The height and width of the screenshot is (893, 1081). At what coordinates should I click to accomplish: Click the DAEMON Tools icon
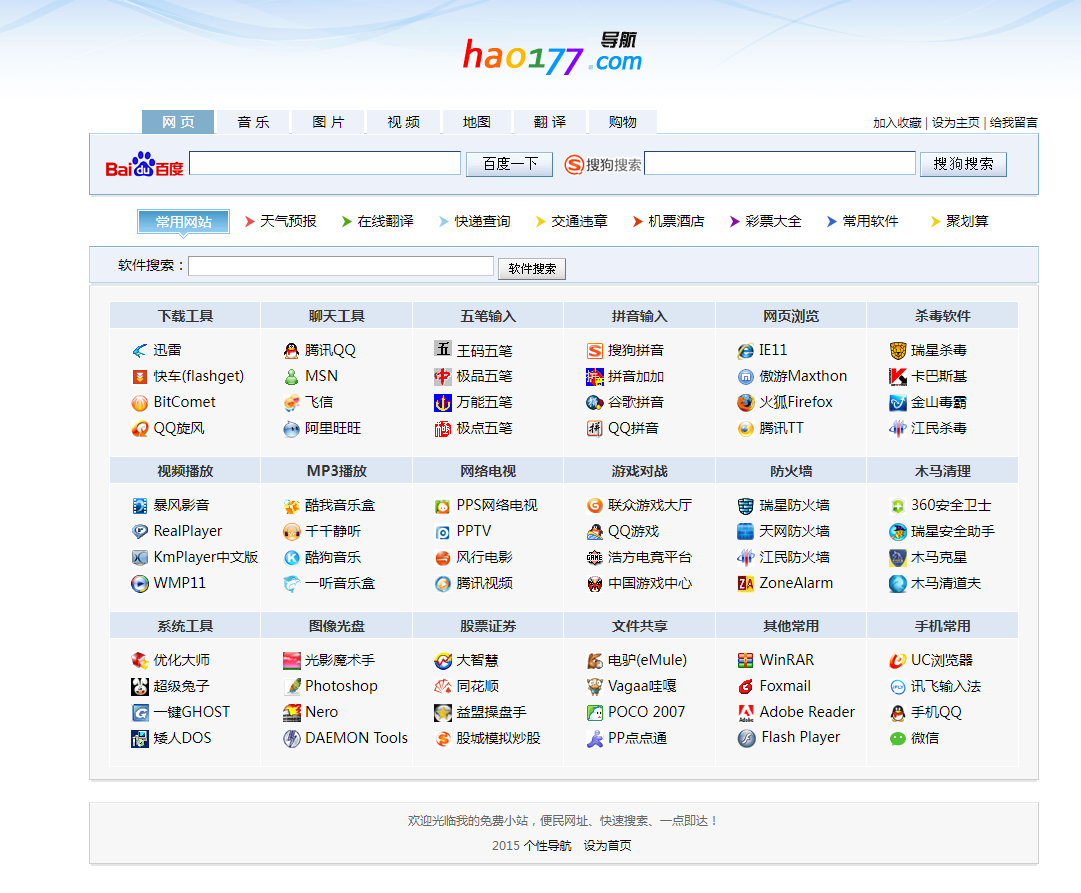pos(291,739)
